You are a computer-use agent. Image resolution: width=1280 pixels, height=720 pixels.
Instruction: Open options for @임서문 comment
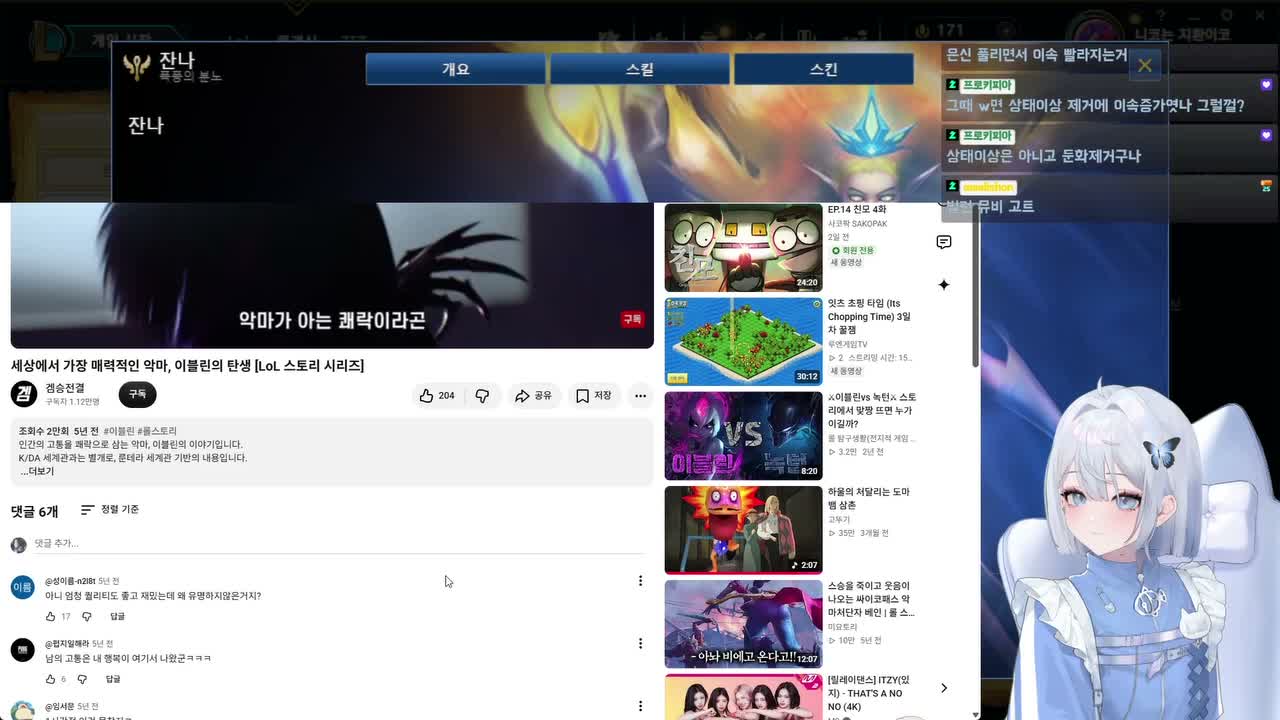click(640, 706)
